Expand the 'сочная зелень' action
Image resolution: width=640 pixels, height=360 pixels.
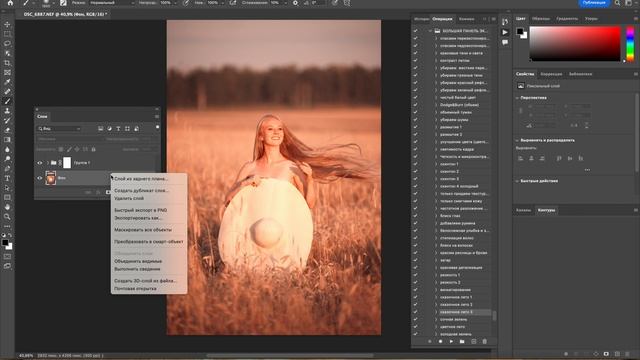436,319
